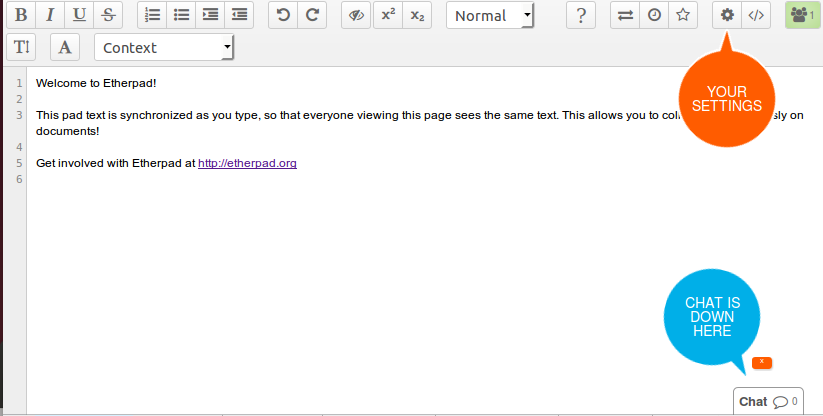The image size is (823, 416).
Task: Open the Chat panel
Action: (768, 401)
